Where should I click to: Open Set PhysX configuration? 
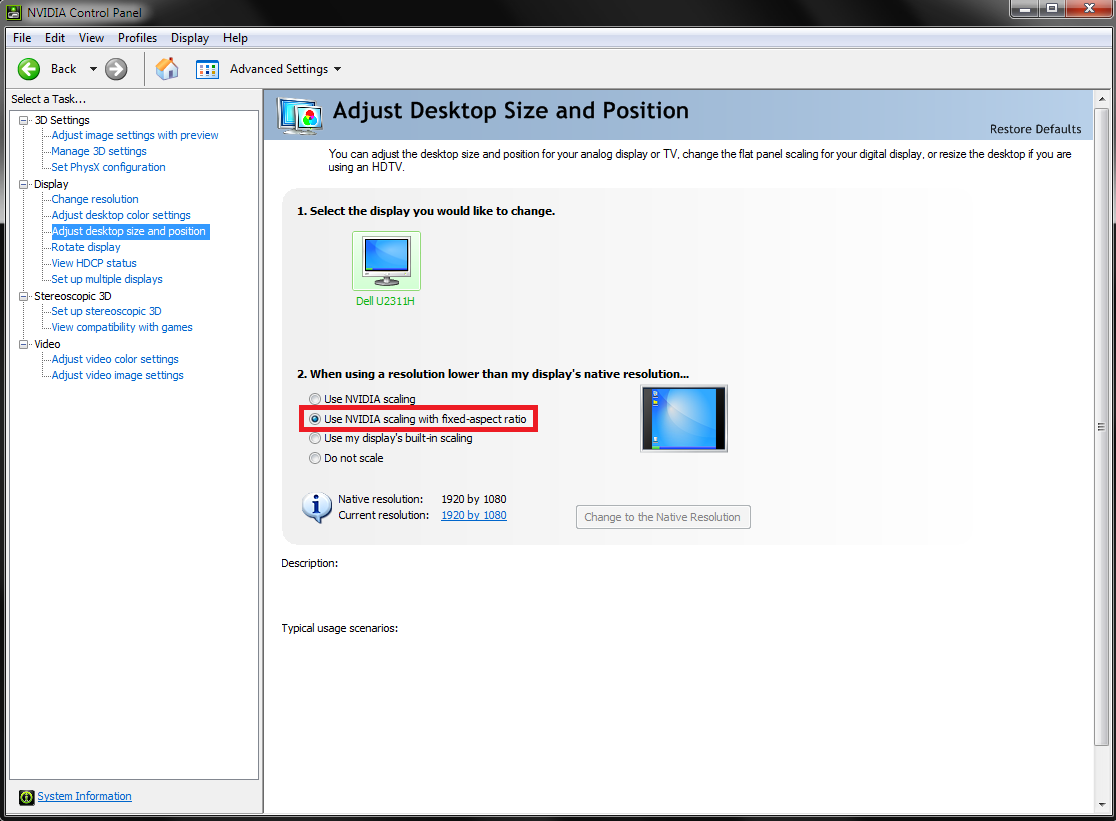pyautogui.click(x=108, y=167)
